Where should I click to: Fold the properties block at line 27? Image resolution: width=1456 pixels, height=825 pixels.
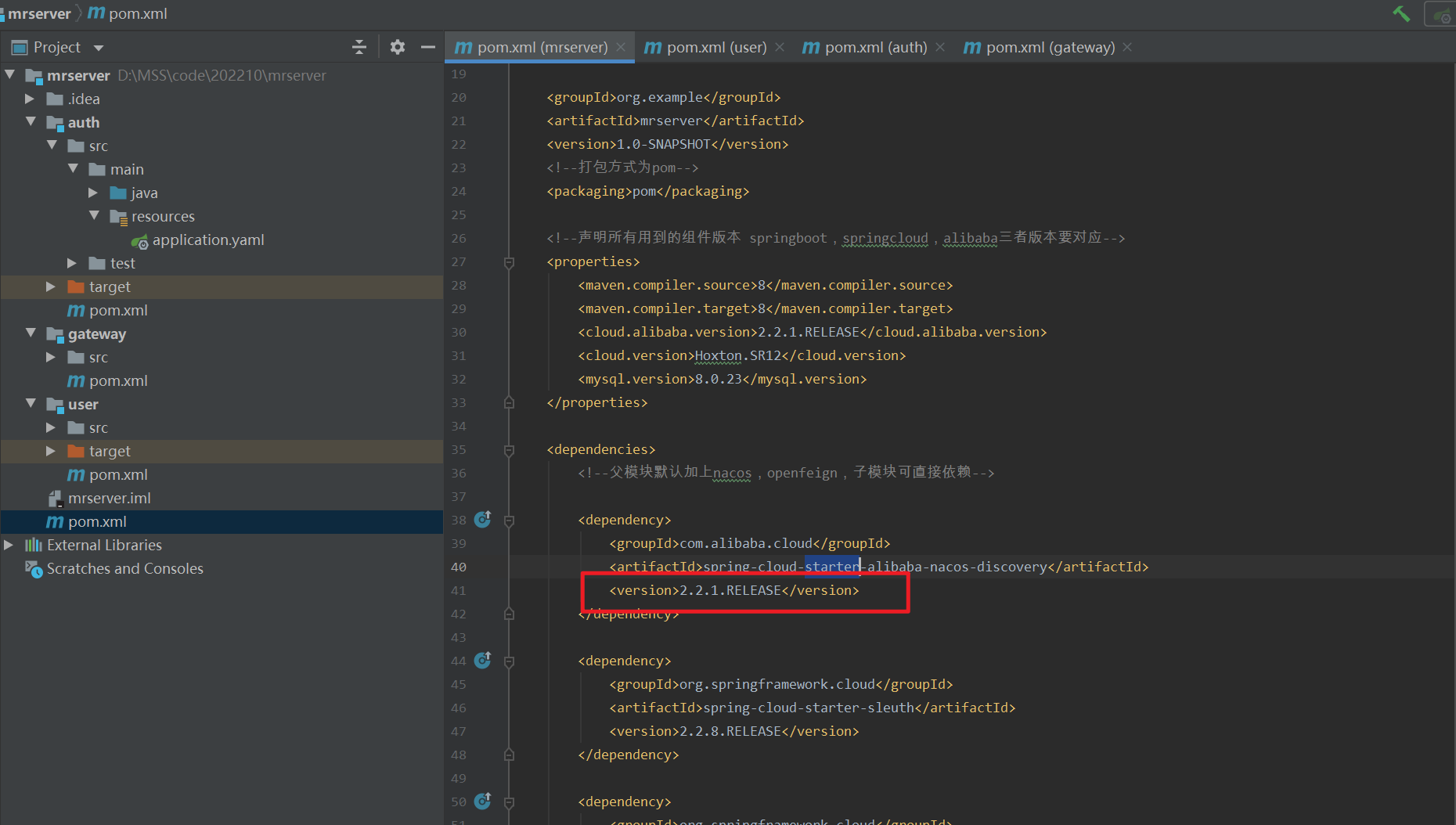pos(509,262)
